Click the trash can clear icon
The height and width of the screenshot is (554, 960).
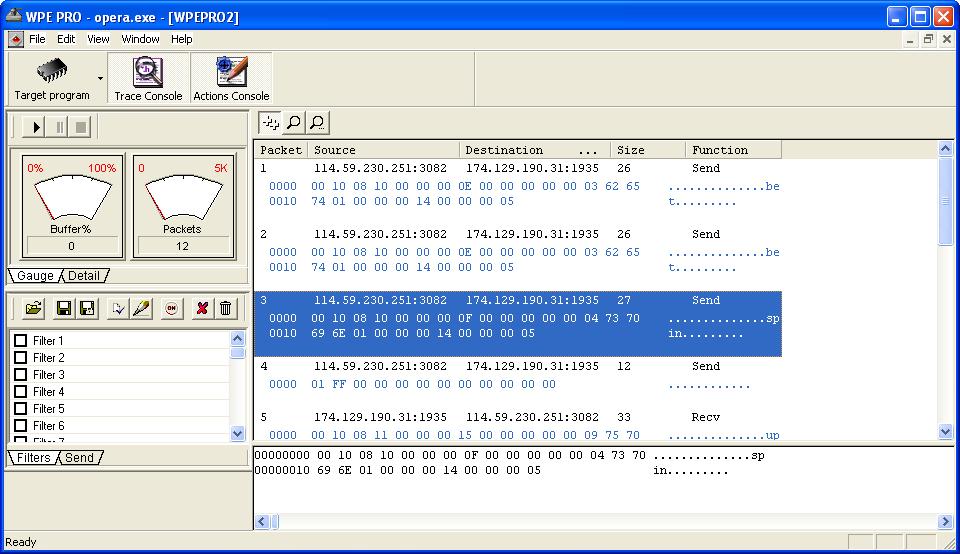pyautogui.click(x=225, y=308)
